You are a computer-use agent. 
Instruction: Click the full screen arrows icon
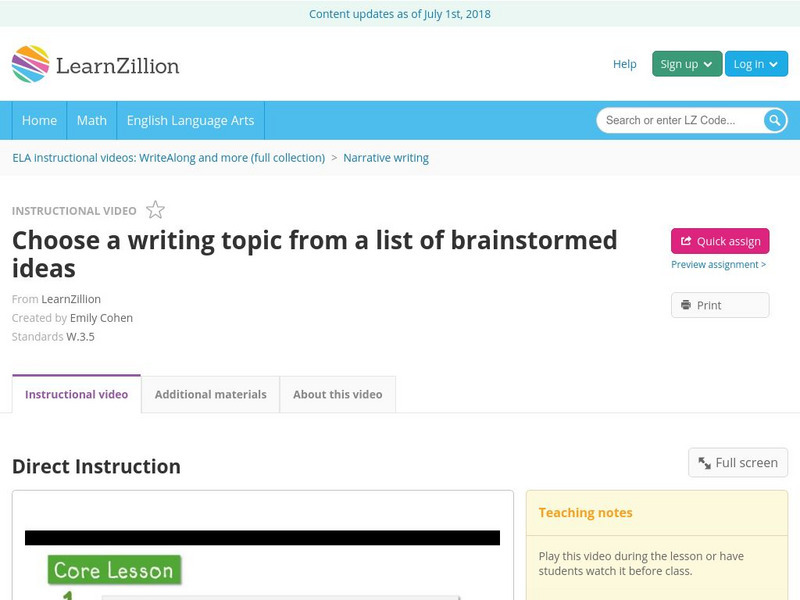pyautogui.click(x=704, y=462)
